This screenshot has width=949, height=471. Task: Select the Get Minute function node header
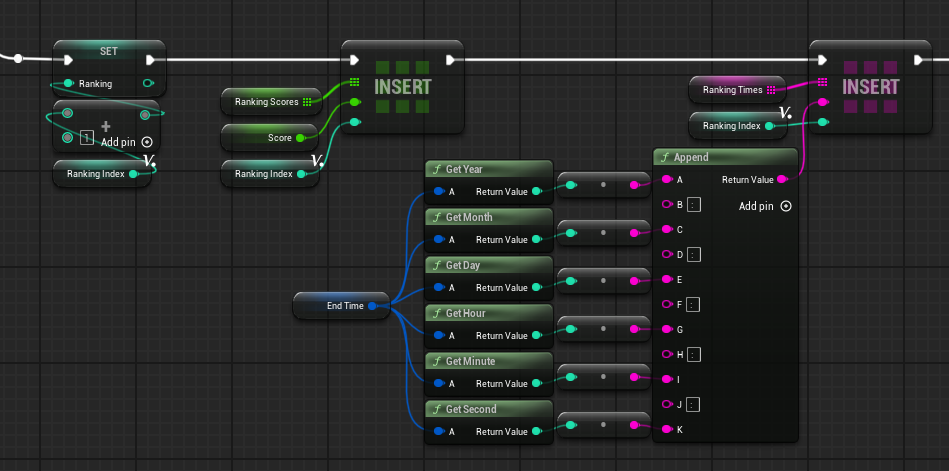point(488,361)
